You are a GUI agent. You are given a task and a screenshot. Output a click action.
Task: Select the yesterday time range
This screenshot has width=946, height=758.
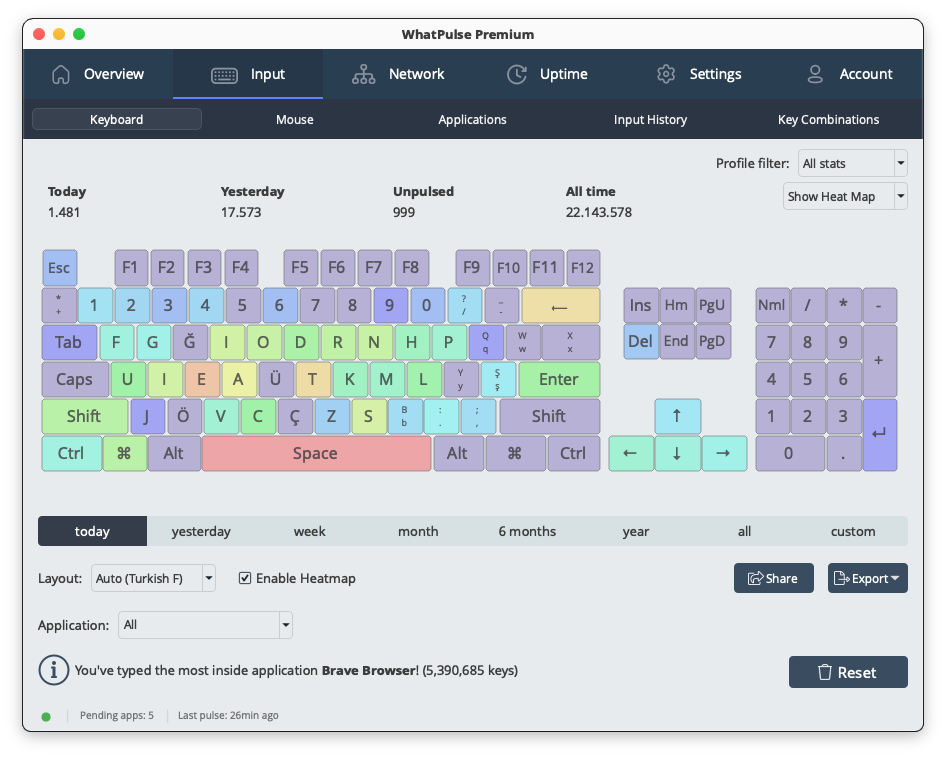click(201, 531)
